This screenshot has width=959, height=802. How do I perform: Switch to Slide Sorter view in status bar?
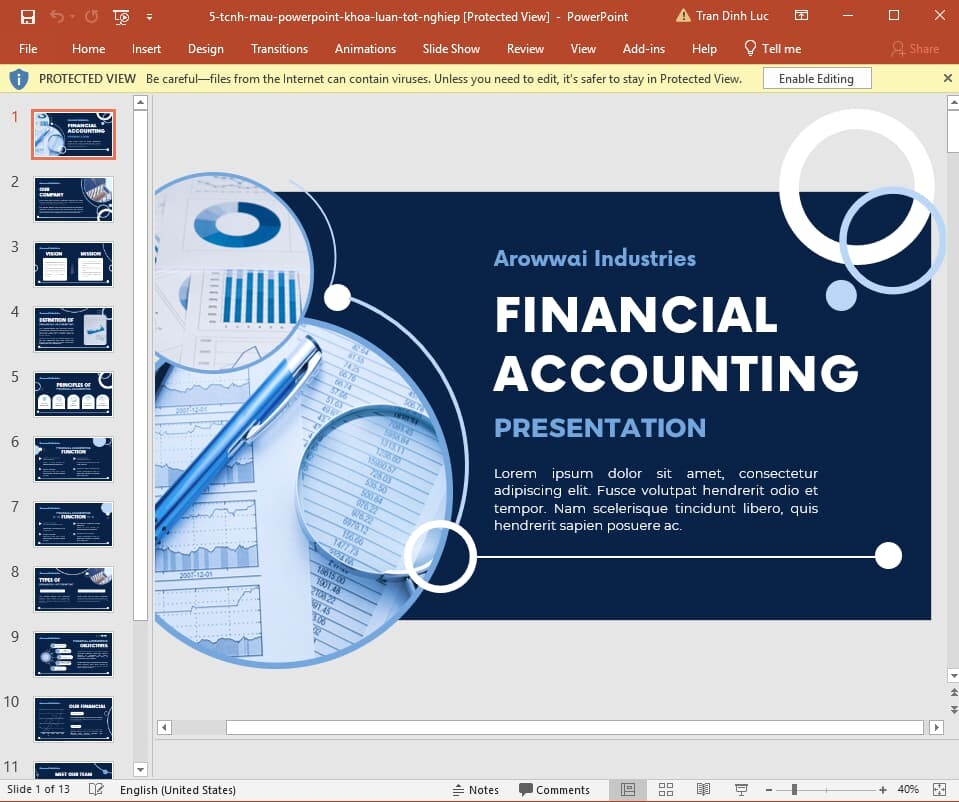point(666,789)
